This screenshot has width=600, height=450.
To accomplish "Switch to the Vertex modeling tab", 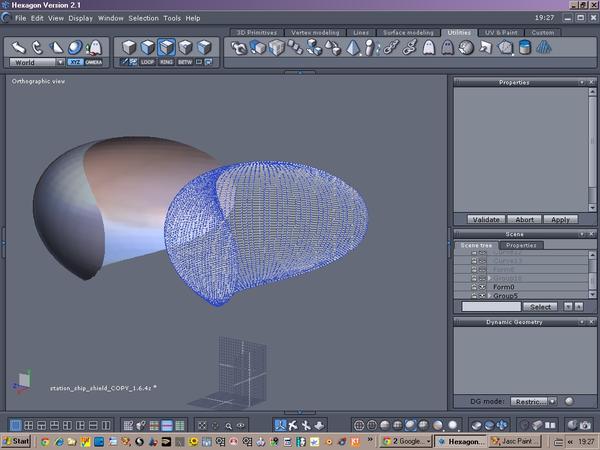I will point(315,33).
